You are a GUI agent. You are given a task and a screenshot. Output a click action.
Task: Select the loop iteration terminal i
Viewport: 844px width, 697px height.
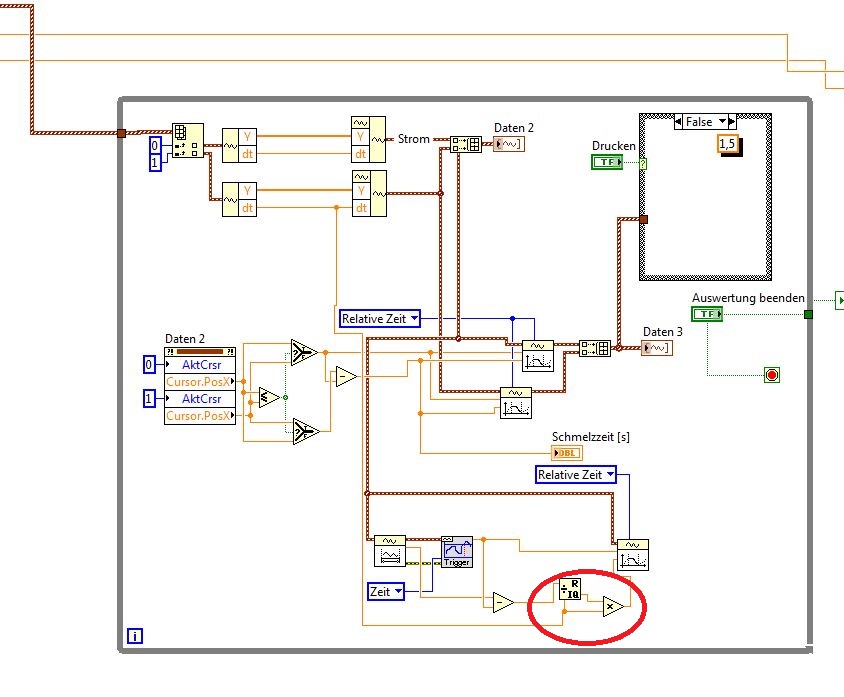[135, 636]
